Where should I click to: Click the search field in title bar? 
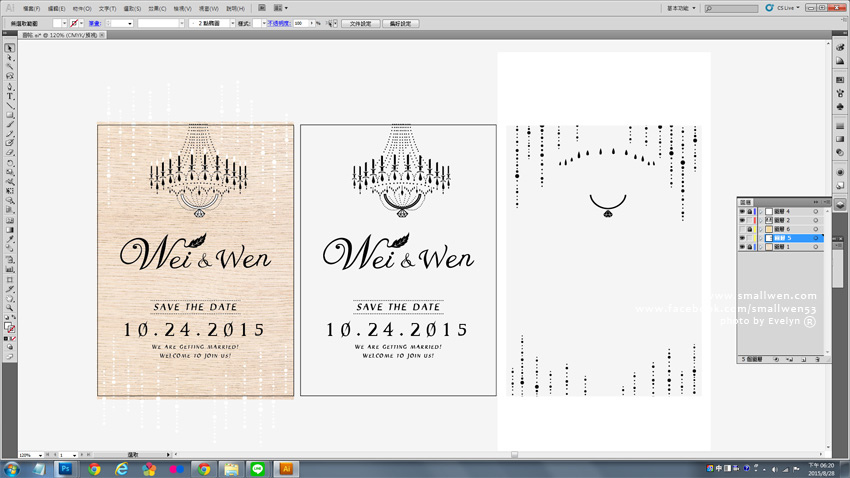pyautogui.click(x=731, y=8)
